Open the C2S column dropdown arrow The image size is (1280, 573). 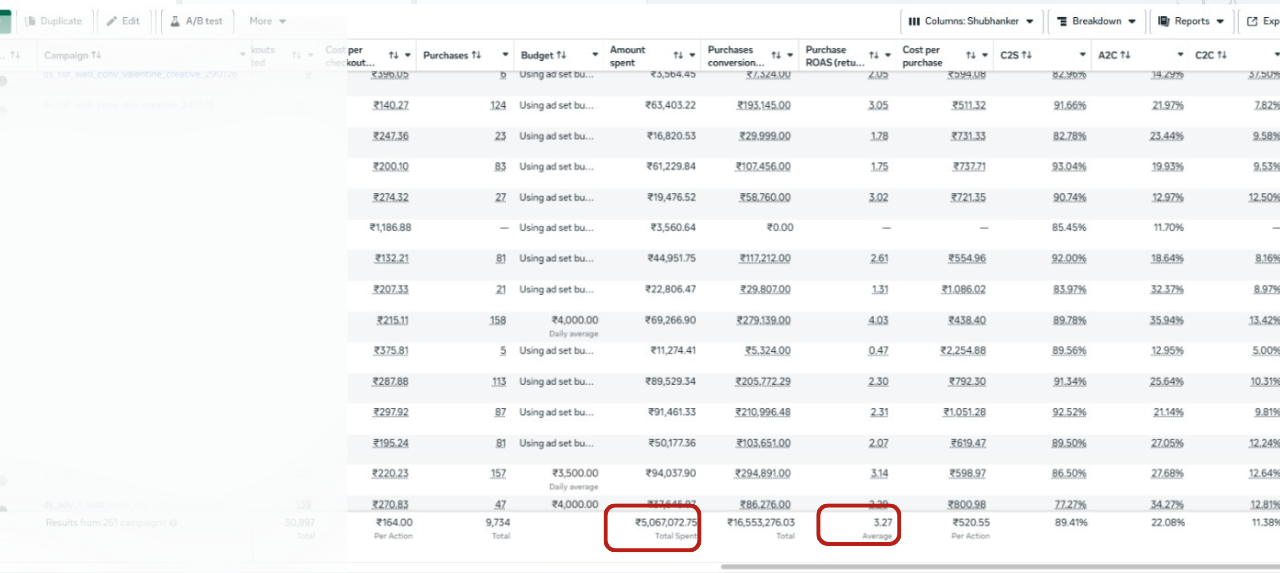pos(1083,56)
